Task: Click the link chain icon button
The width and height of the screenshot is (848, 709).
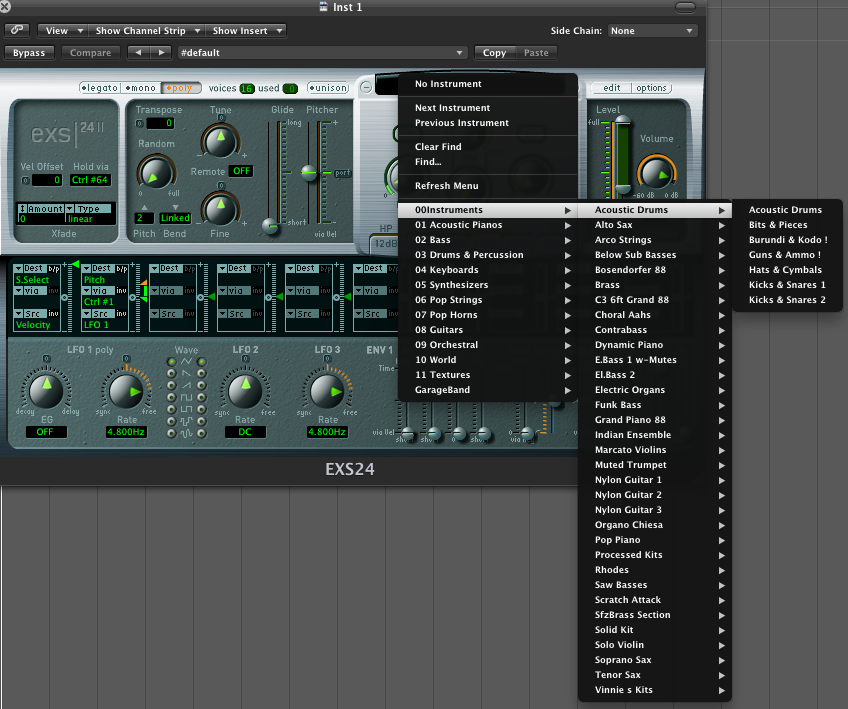Action: point(17,30)
